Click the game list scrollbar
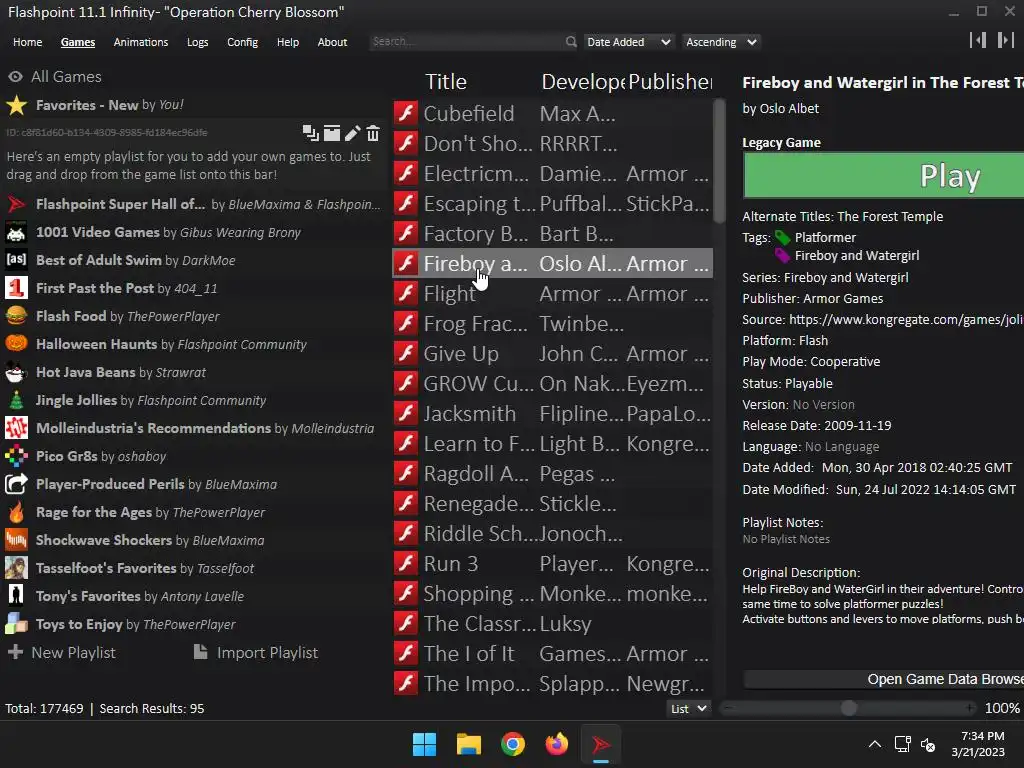The width and height of the screenshot is (1024, 768). (719, 161)
